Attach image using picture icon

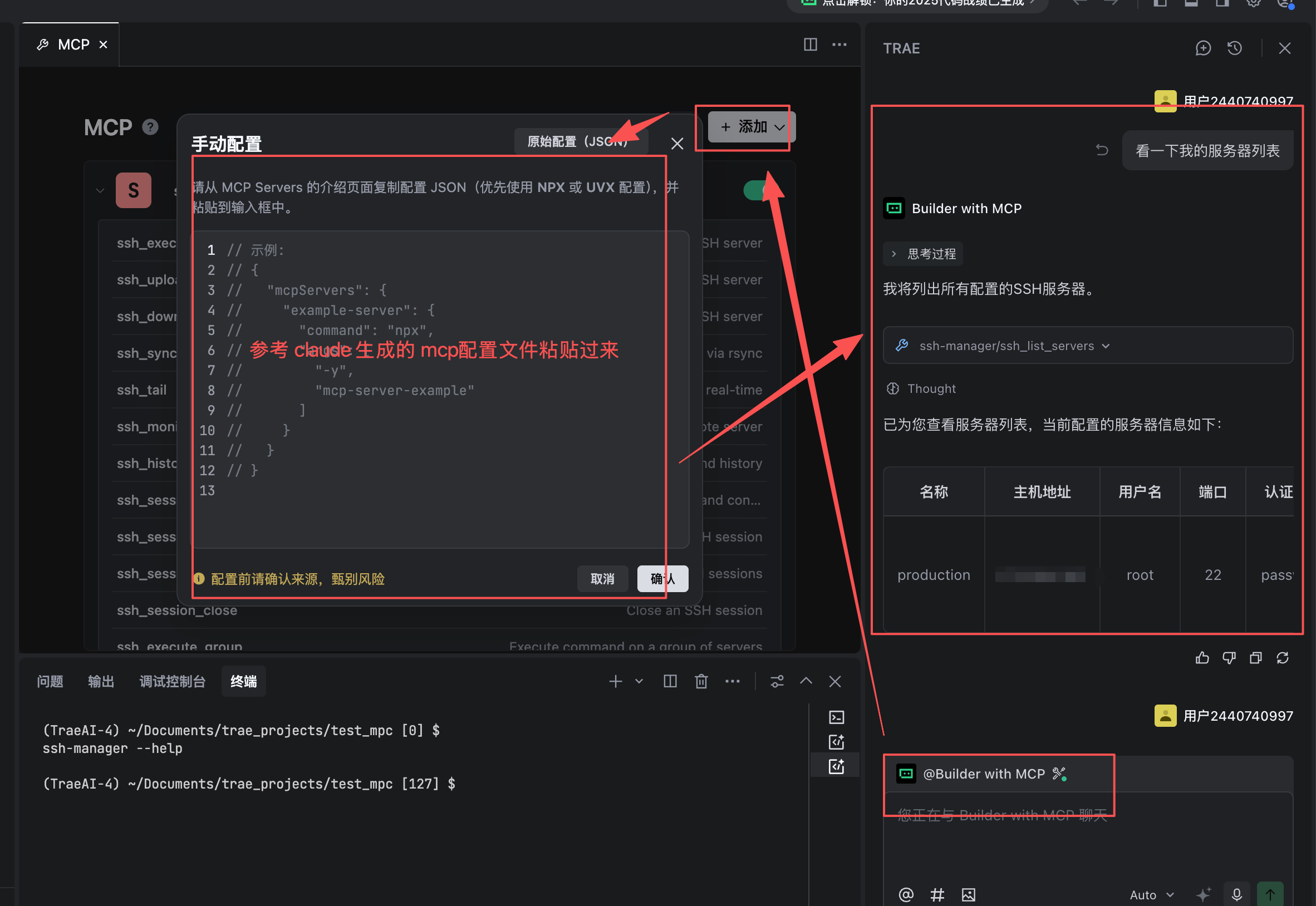[968, 895]
